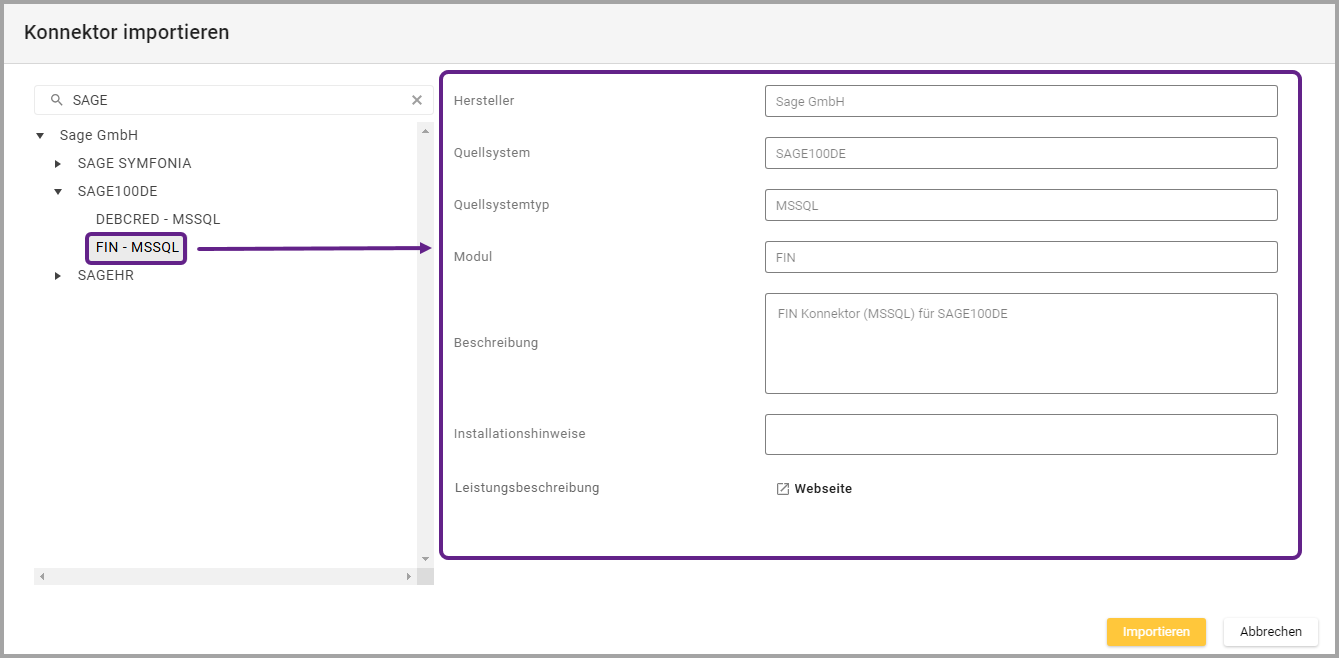Click the Hersteller label
Screen dimensions: 1339x658
pyautogui.click(x=484, y=101)
